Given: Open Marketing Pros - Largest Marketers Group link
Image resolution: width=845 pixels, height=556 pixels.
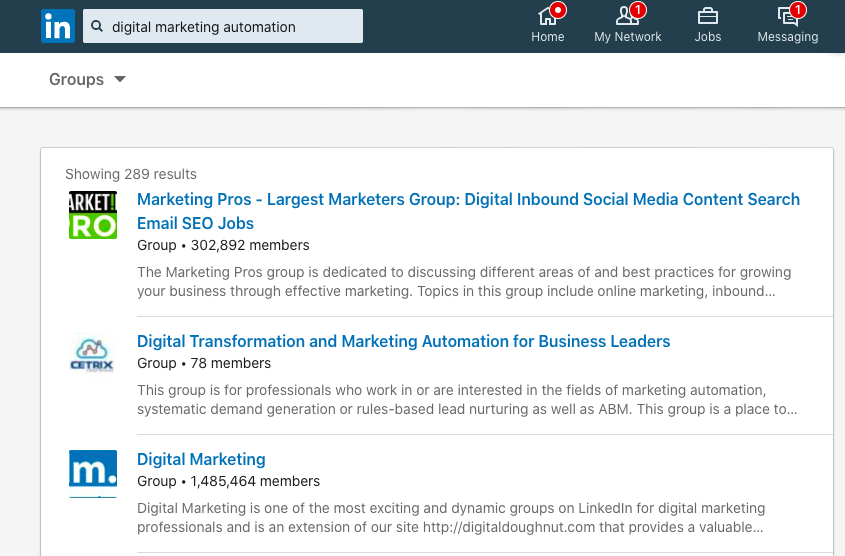Looking at the screenshot, I should (x=468, y=200).
